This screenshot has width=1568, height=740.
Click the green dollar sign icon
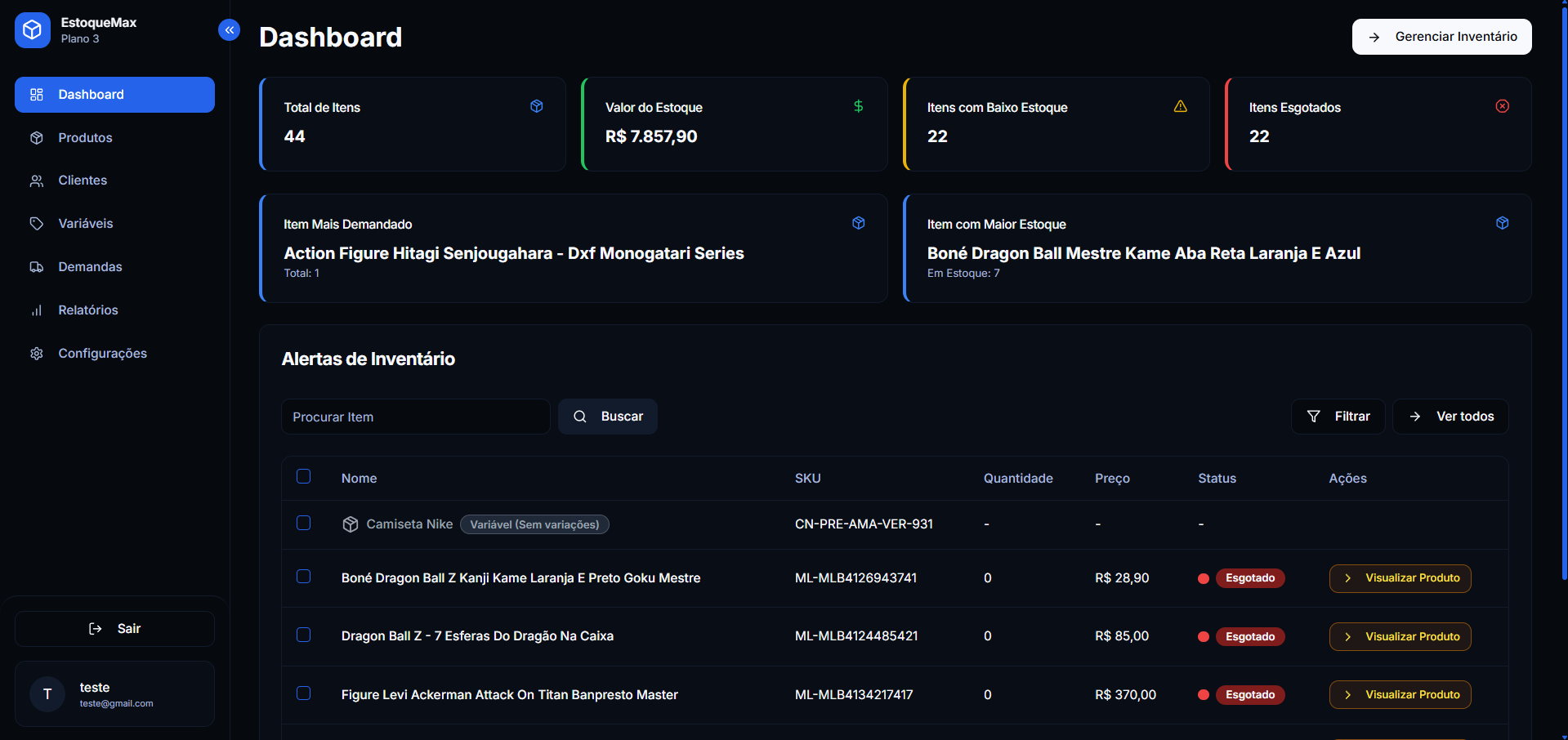point(858,106)
